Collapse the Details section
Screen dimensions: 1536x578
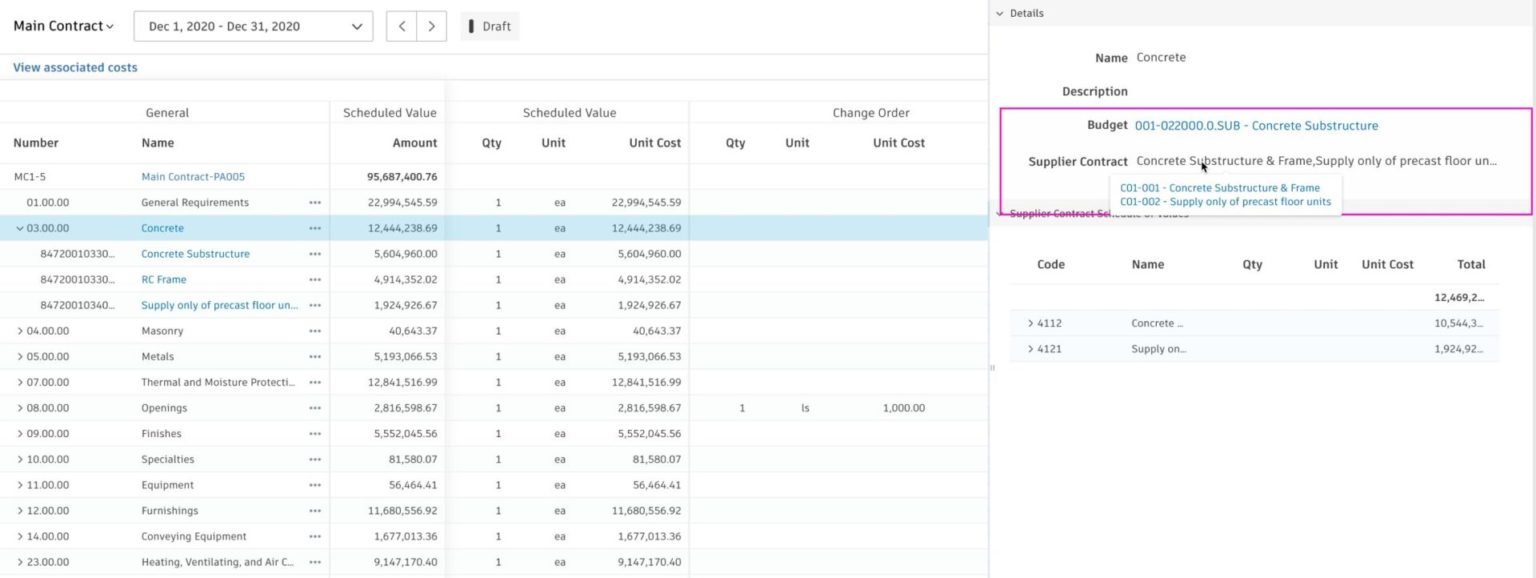pyautogui.click(x=1000, y=13)
